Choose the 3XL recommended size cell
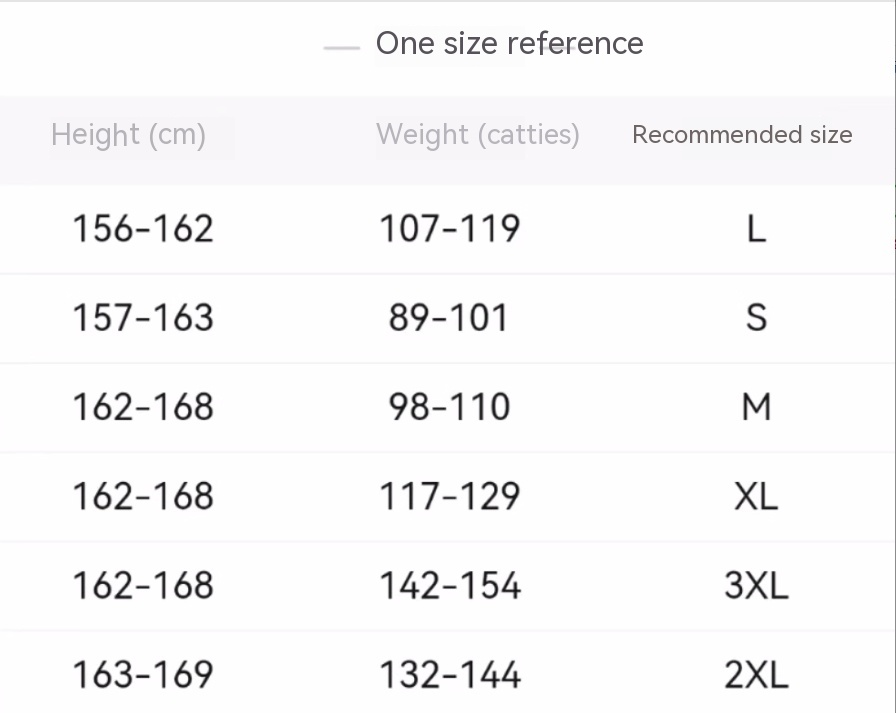Viewport: 896px width, 713px height. click(x=756, y=585)
